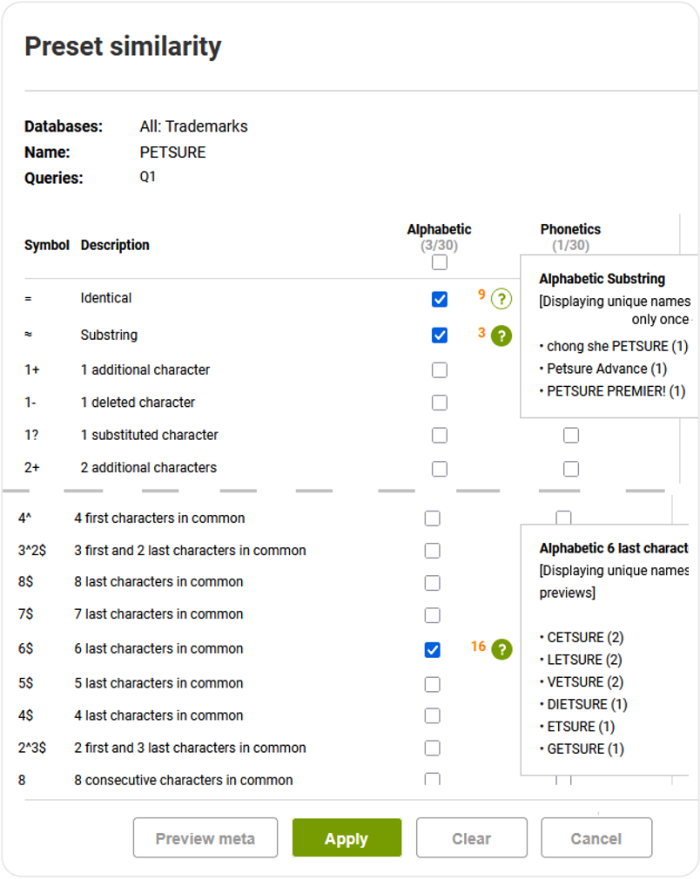Toggle the select-all checkbox under Alphabetic (3/30)
The width and height of the screenshot is (700, 879).
(x=438, y=261)
